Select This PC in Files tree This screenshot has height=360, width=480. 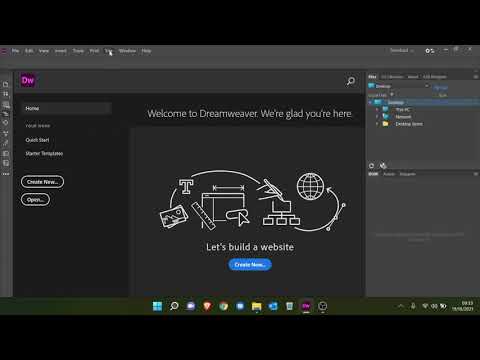pyautogui.click(x=403, y=109)
